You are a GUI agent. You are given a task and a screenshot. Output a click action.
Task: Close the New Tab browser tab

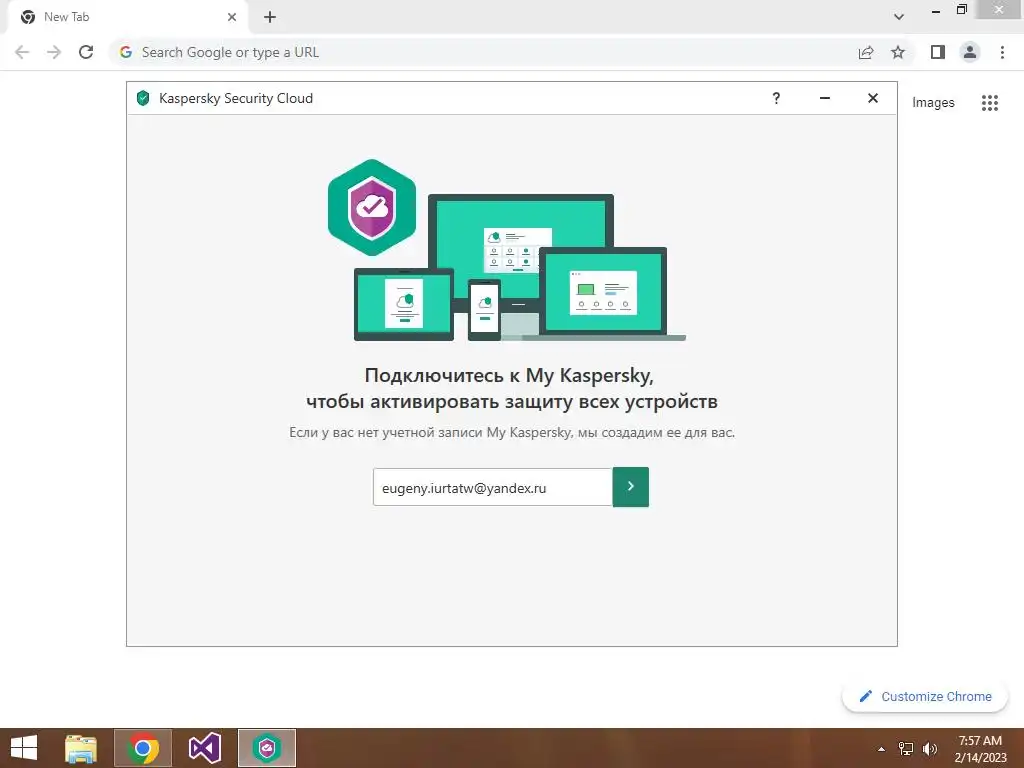pos(232,17)
